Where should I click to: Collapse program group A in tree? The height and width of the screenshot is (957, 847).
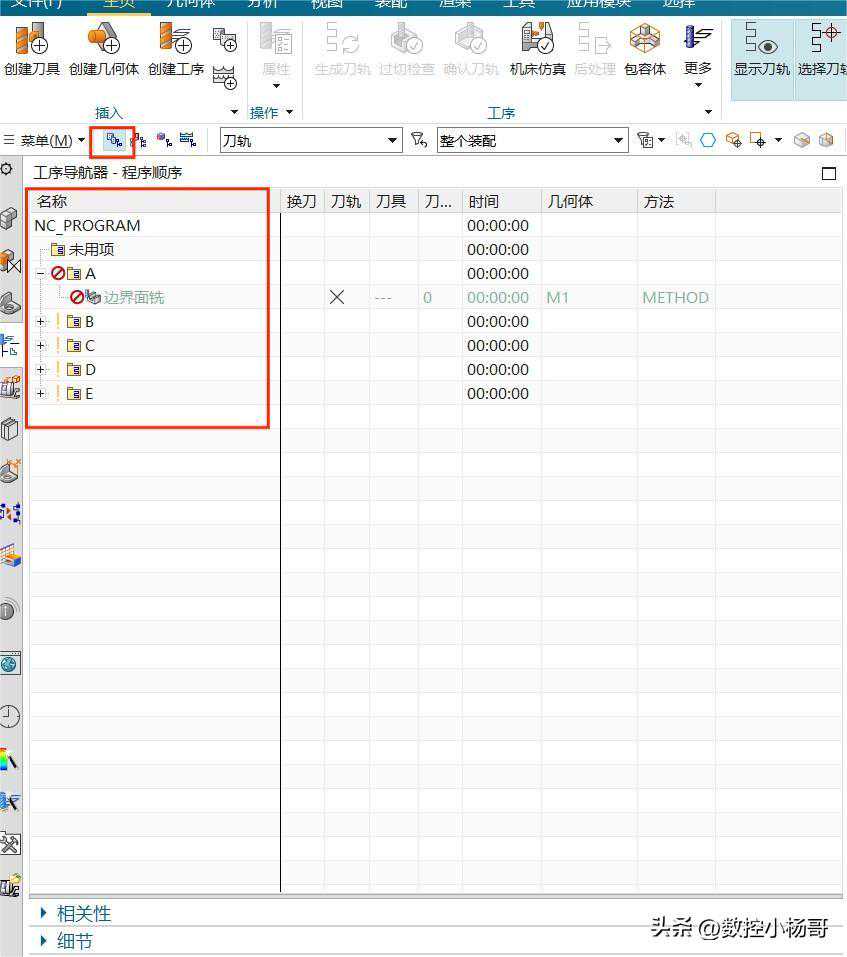click(x=41, y=274)
